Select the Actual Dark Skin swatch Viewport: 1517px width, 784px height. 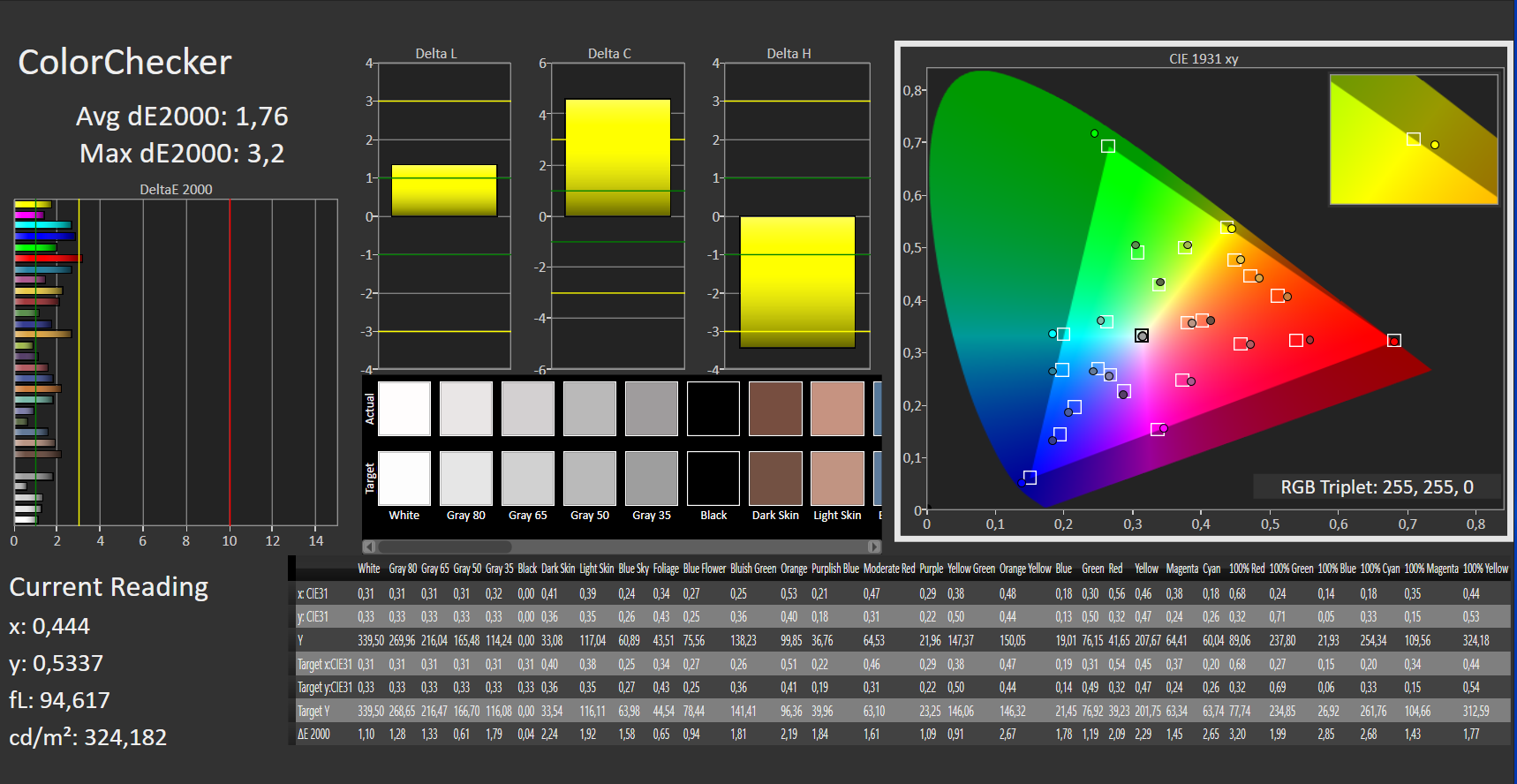775,409
